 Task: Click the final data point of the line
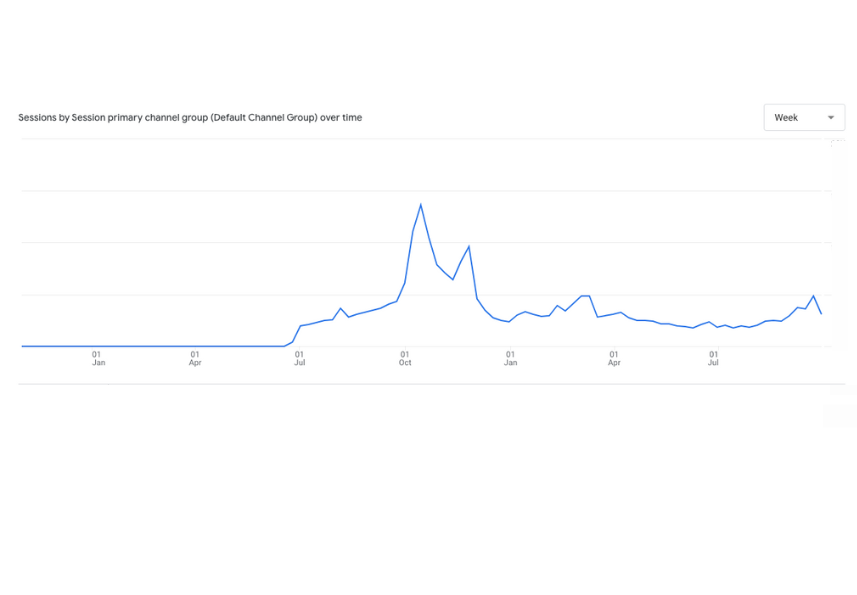821,314
